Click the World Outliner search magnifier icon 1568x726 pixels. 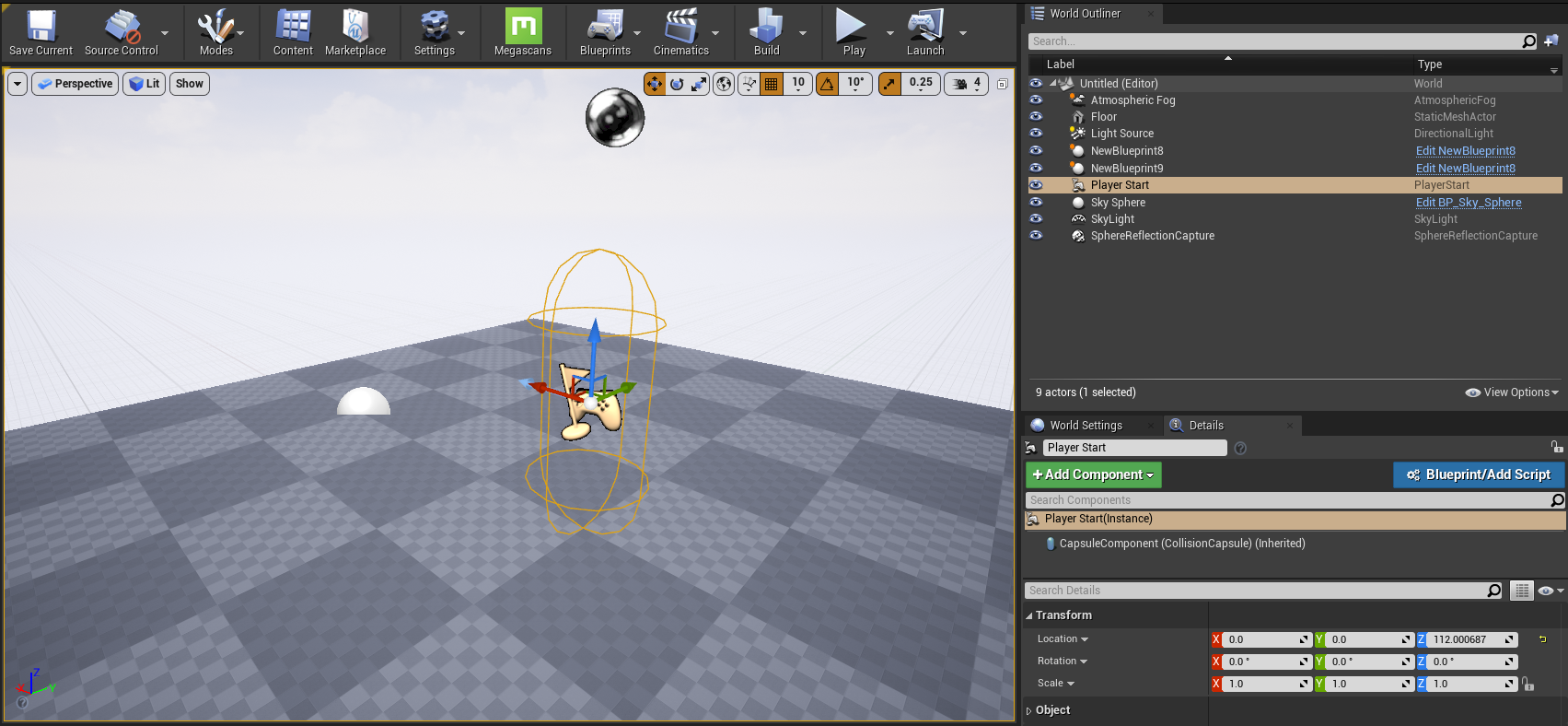1529,41
